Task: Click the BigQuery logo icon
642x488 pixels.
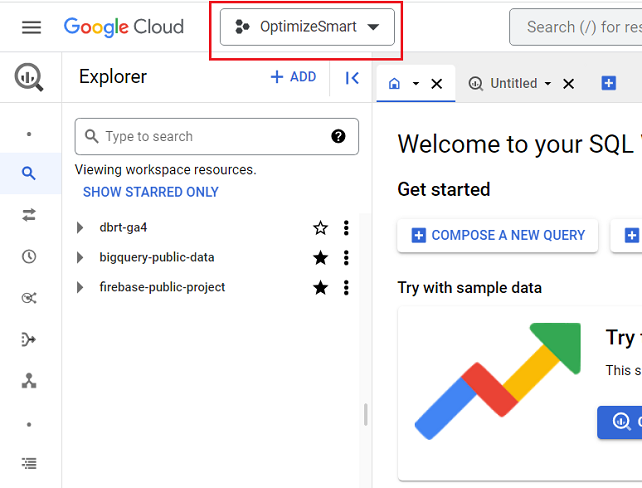Action: (x=29, y=78)
